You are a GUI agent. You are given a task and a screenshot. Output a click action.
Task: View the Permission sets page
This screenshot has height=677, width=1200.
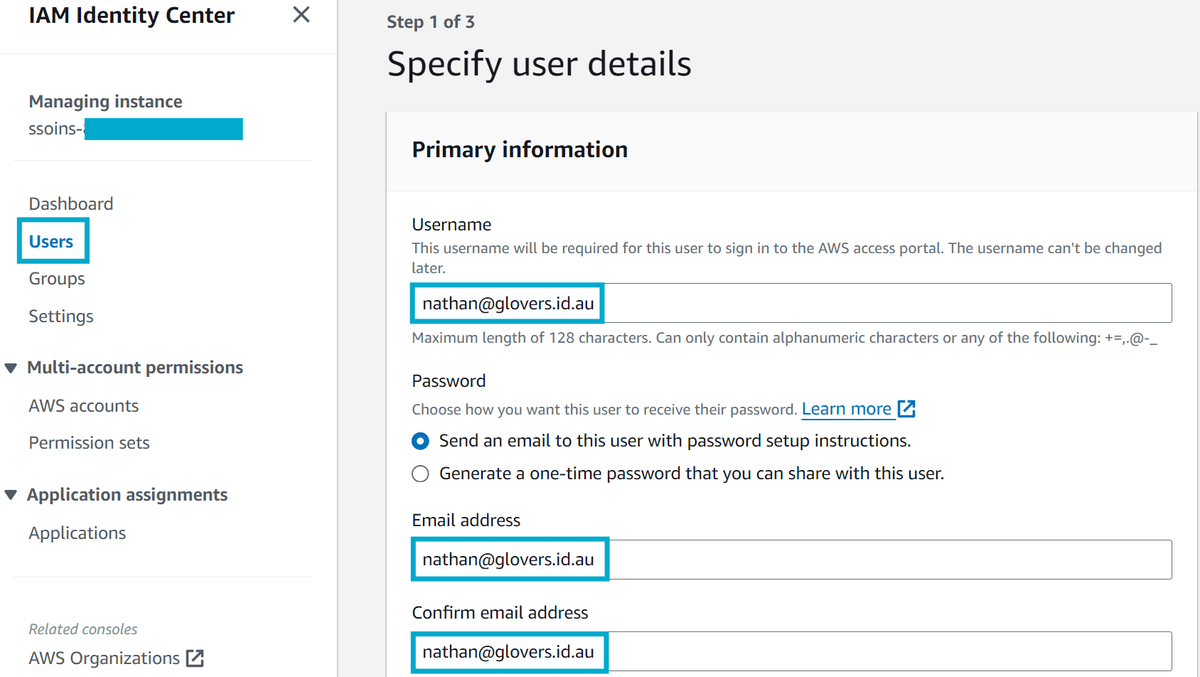[x=90, y=442]
